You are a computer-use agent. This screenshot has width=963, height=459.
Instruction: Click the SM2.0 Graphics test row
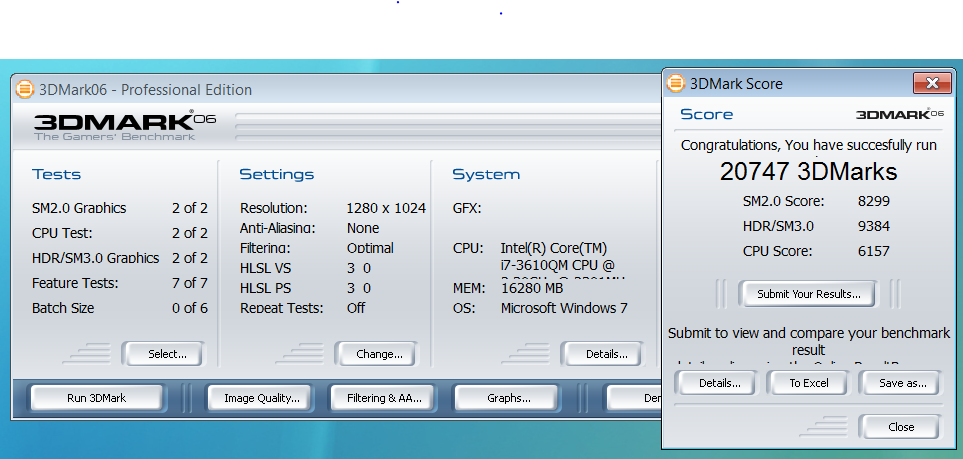[120, 208]
